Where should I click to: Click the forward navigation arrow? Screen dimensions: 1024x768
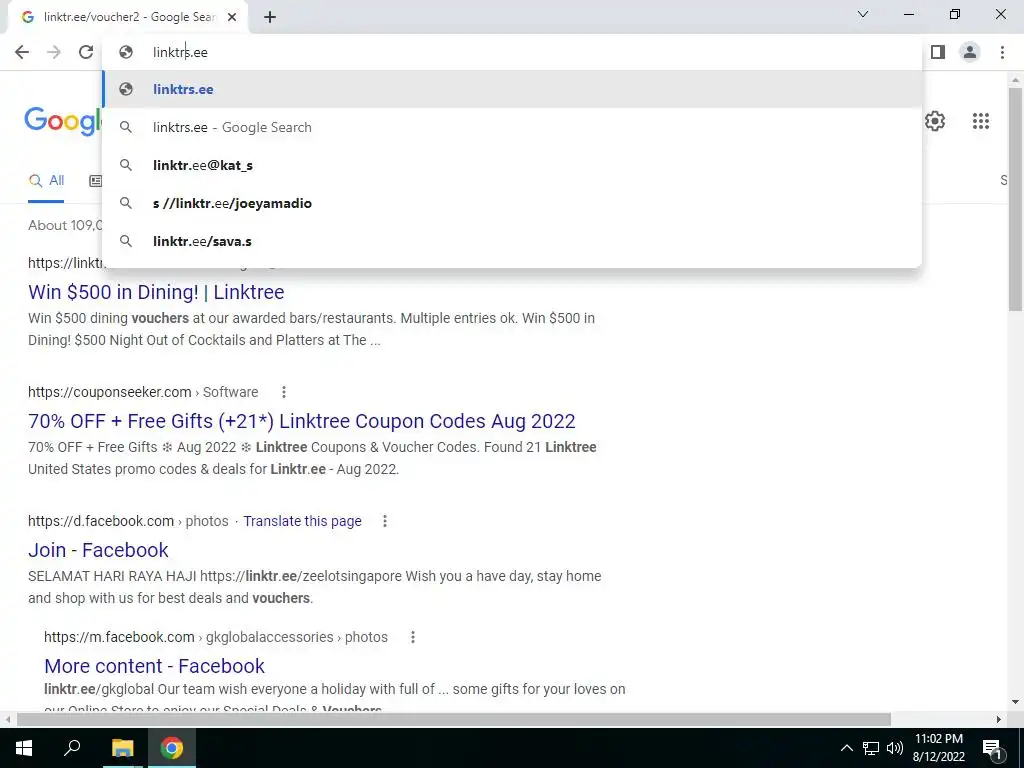tap(54, 52)
